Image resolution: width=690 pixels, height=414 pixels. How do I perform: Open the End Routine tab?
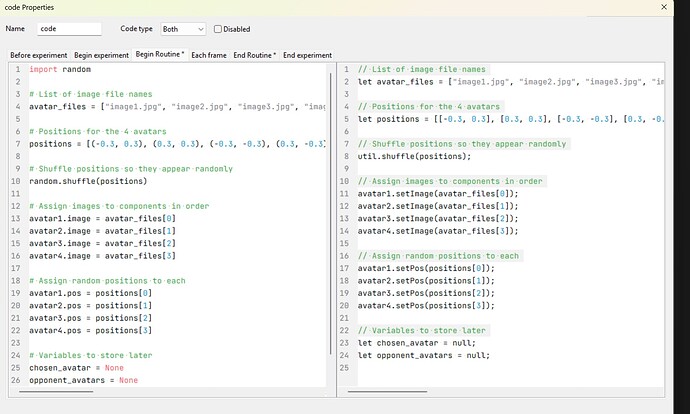pyautogui.click(x=254, y=55)
